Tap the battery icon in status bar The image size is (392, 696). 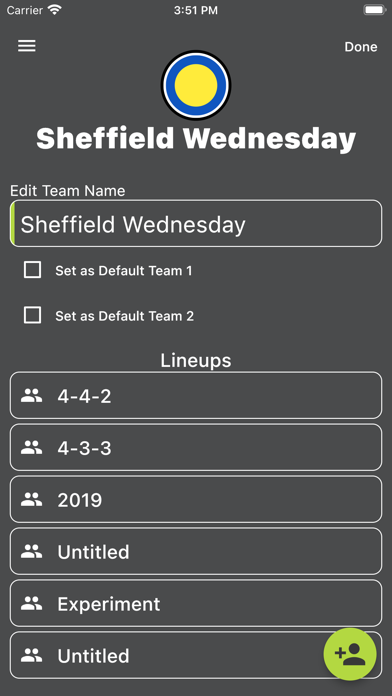click(374, 10)
